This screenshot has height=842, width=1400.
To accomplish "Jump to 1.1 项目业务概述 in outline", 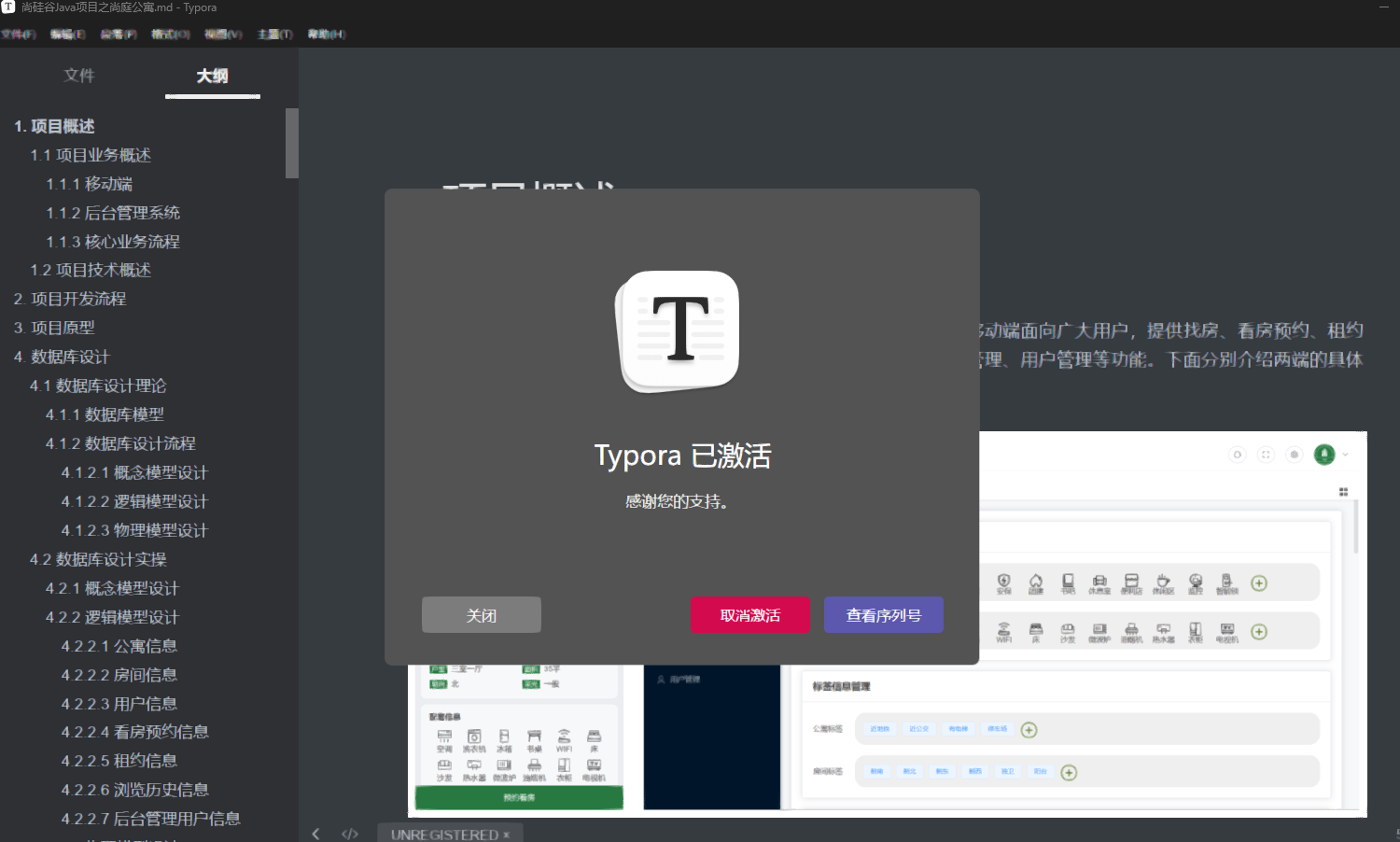I will (91, 155).
